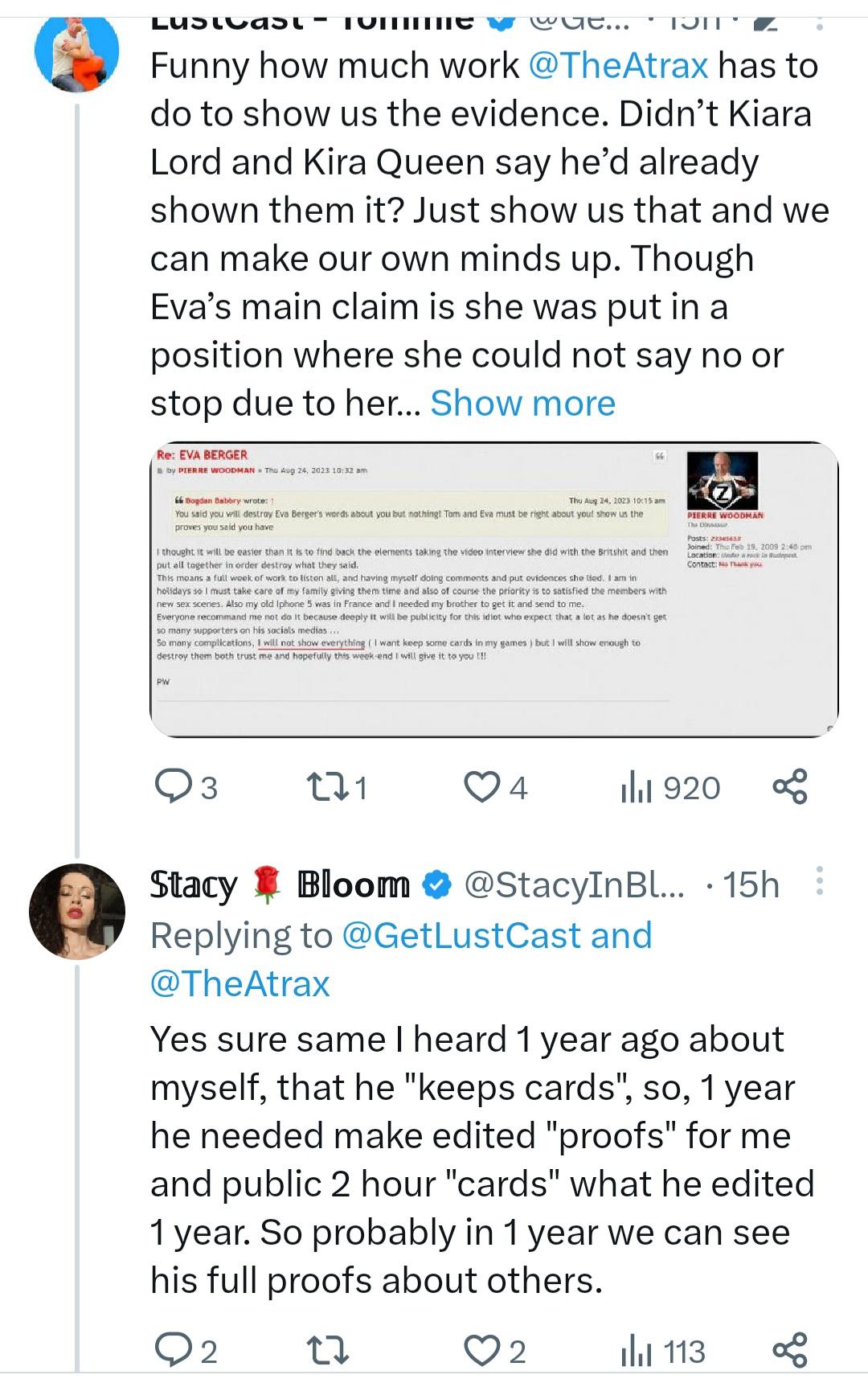The height and width of the screenshot is (1387, 868).
Task: Expand tweet with Show more
Action: coord(522,403)
